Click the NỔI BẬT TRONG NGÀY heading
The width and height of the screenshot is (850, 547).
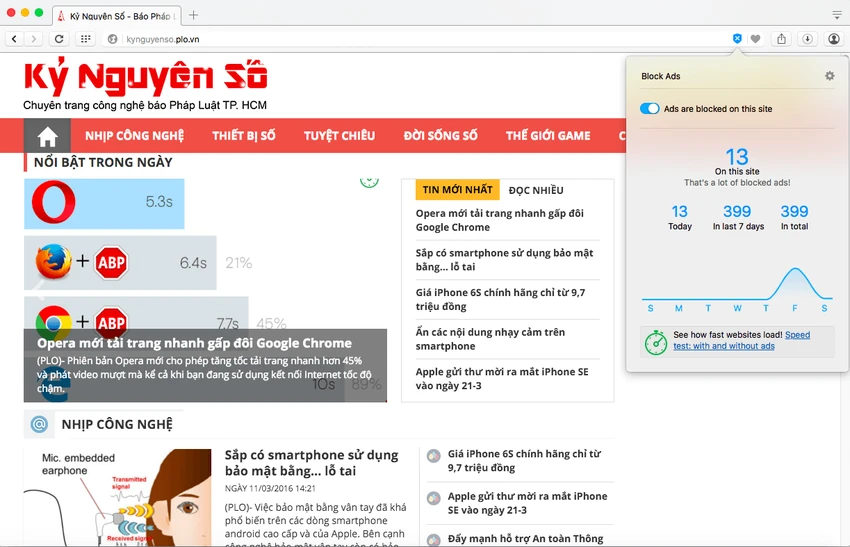(103, 162)
